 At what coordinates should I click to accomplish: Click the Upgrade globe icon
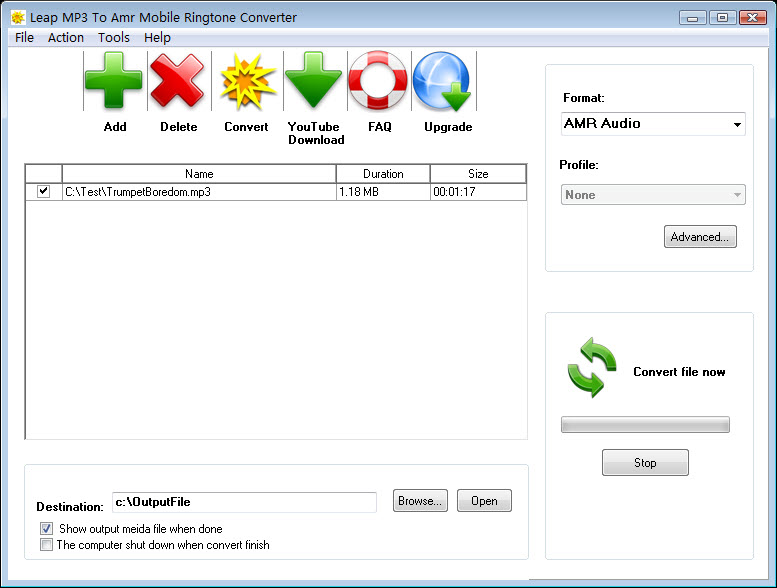442,81
